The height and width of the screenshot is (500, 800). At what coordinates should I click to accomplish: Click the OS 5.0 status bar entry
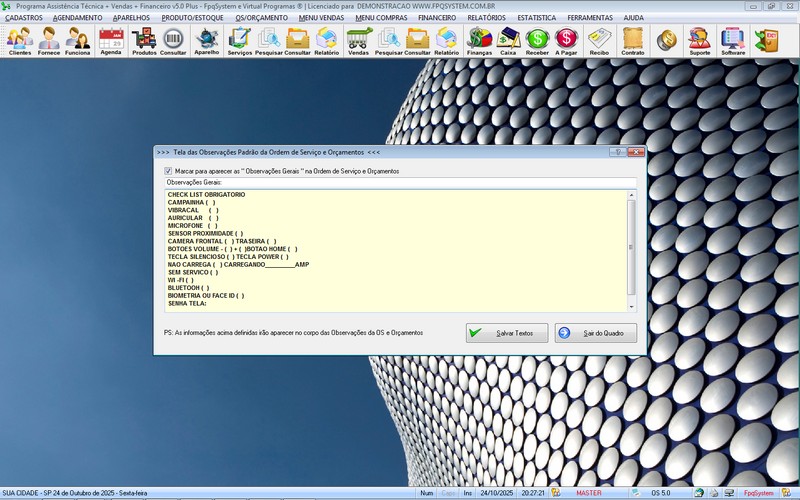pos(661,493)
